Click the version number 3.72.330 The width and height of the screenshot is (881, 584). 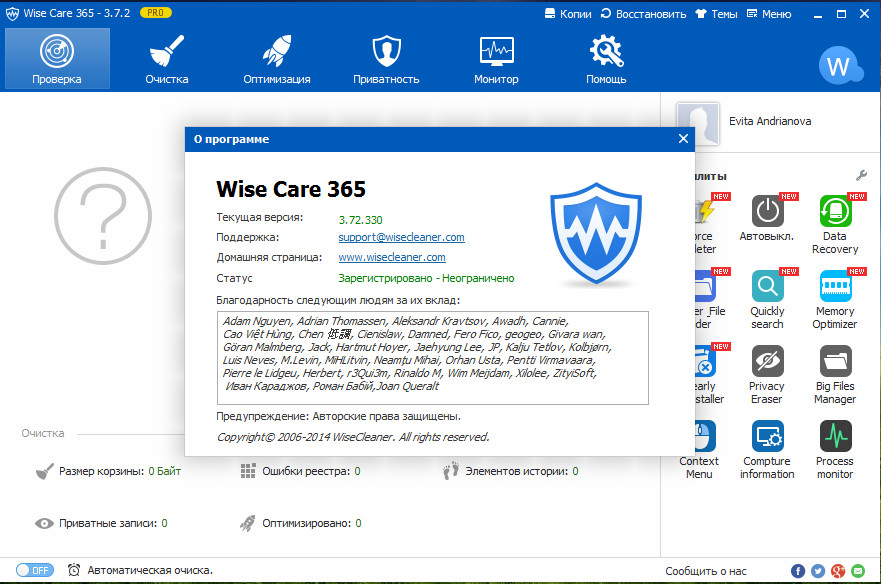coord(360,220)
